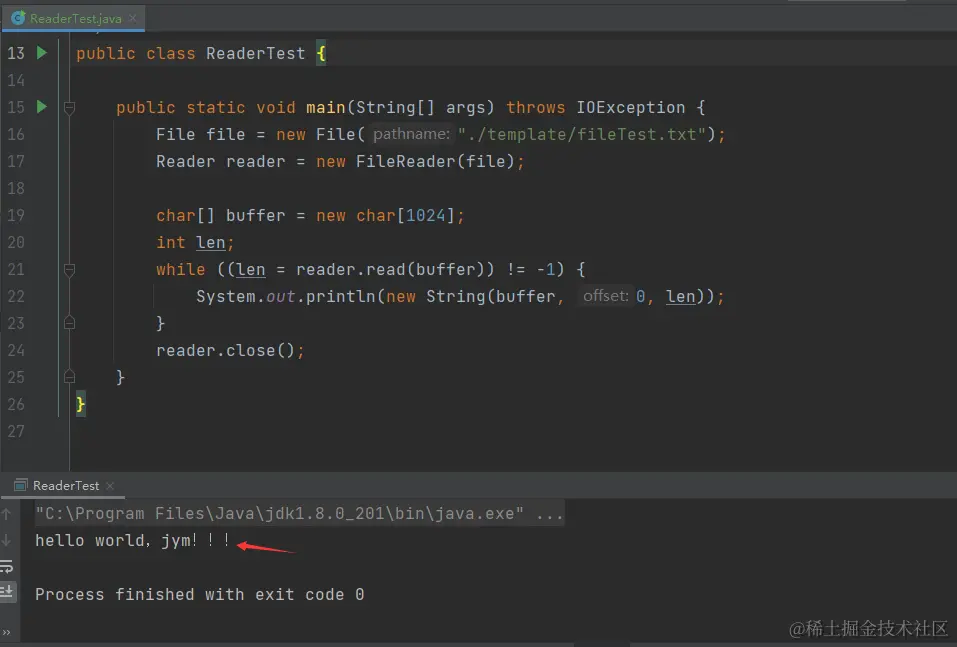Image resolution: width=957 pixels, height=647 pixels.
Task: Click "Process finished with exit code 0"
Action: click(200, 595)
